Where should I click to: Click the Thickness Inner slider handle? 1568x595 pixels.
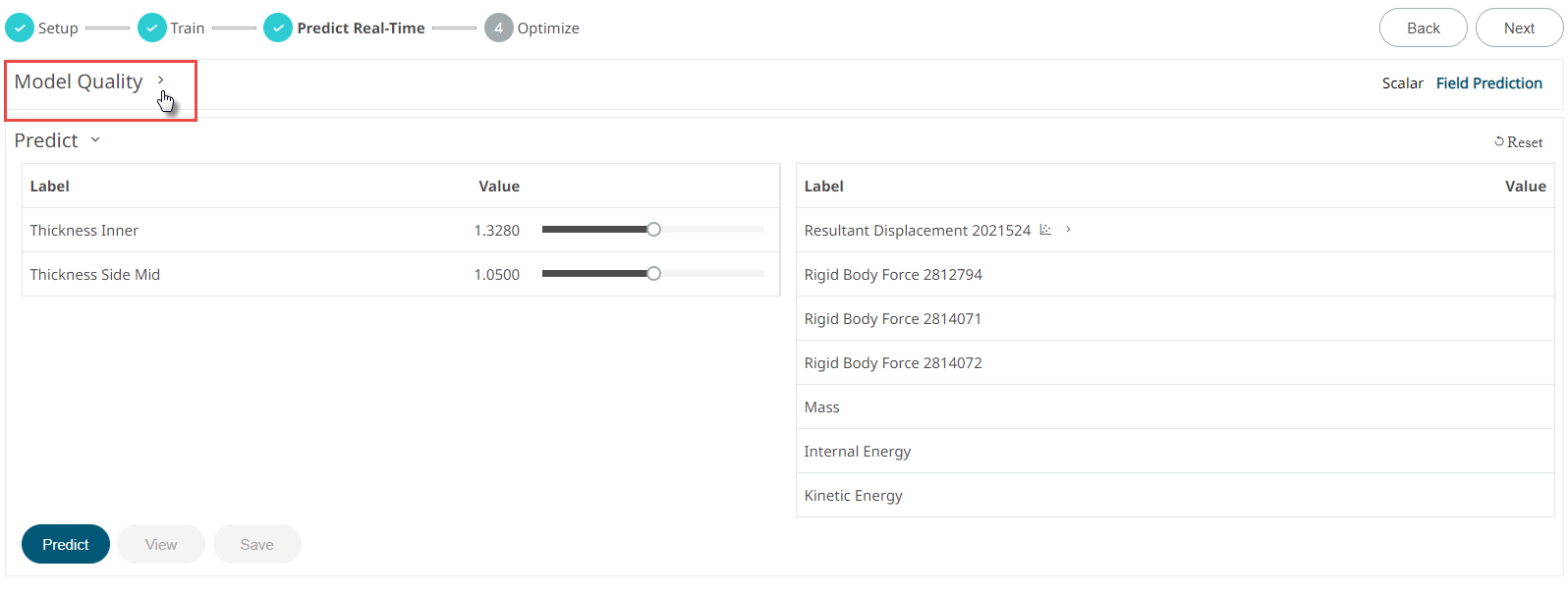pyautogui.click(x=653, y=230)
